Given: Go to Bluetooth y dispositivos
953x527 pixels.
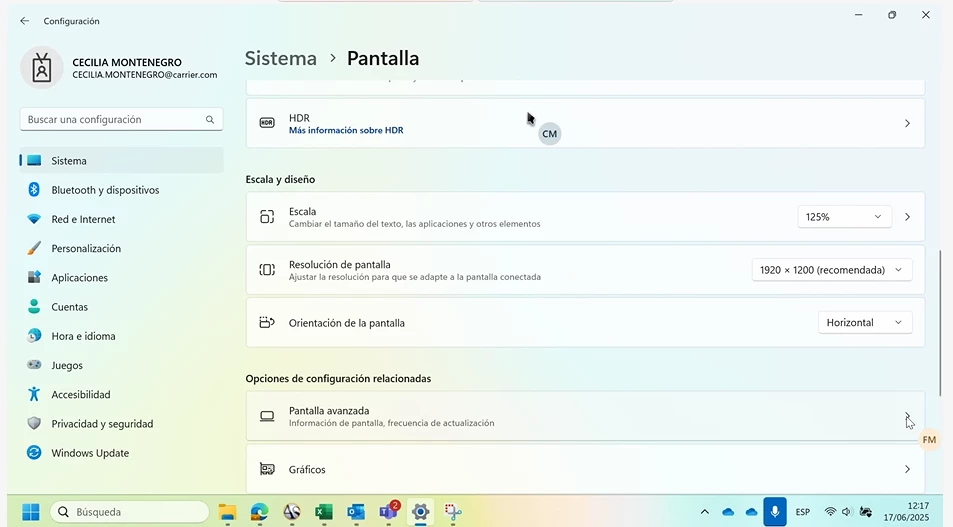Looking at the screenshot, I should pyautogui.click(x=122, y=190).
